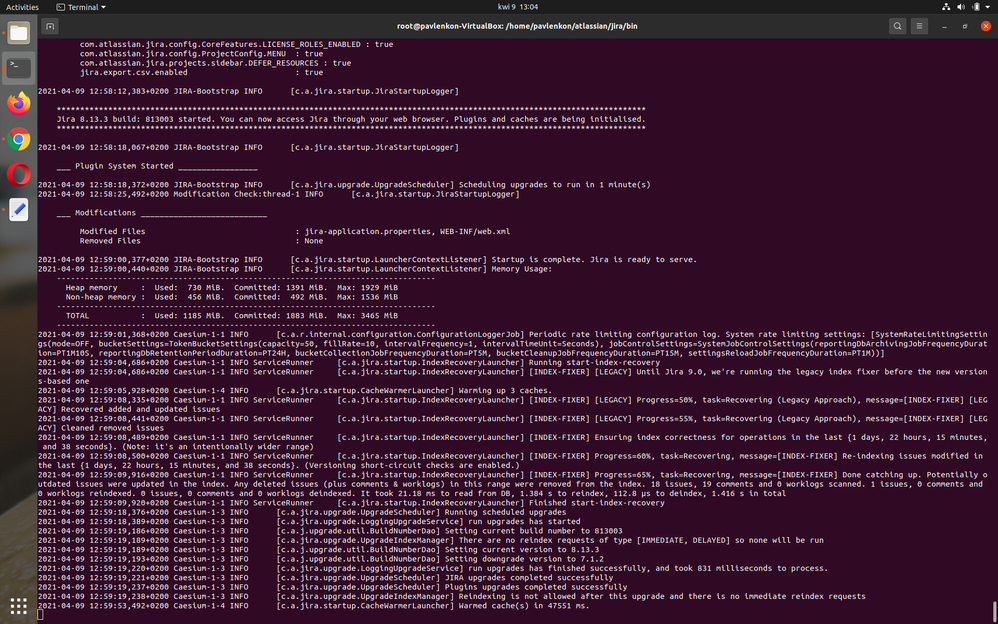Open the hamburger menu in the terminal header
Image resolution: width=998 pixels, height=624 pixels.
(918, 26)
